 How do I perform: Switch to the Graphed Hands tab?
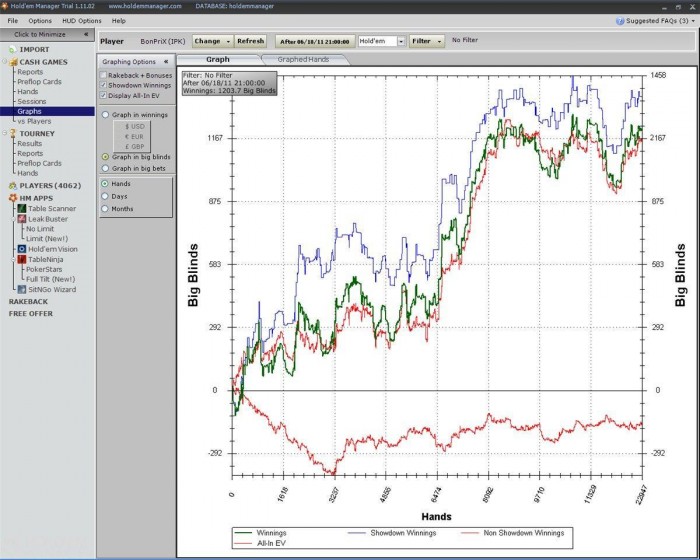click(306, 60)
